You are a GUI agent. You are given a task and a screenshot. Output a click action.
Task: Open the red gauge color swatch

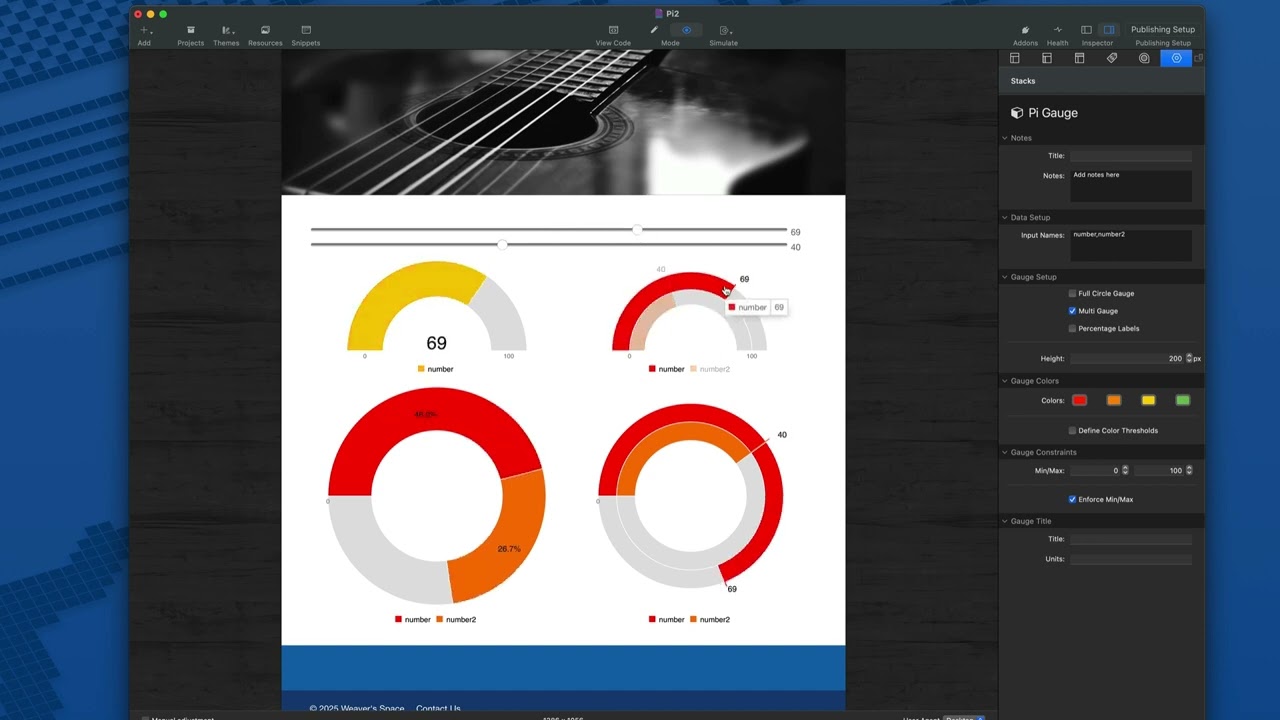[1080, 400]
